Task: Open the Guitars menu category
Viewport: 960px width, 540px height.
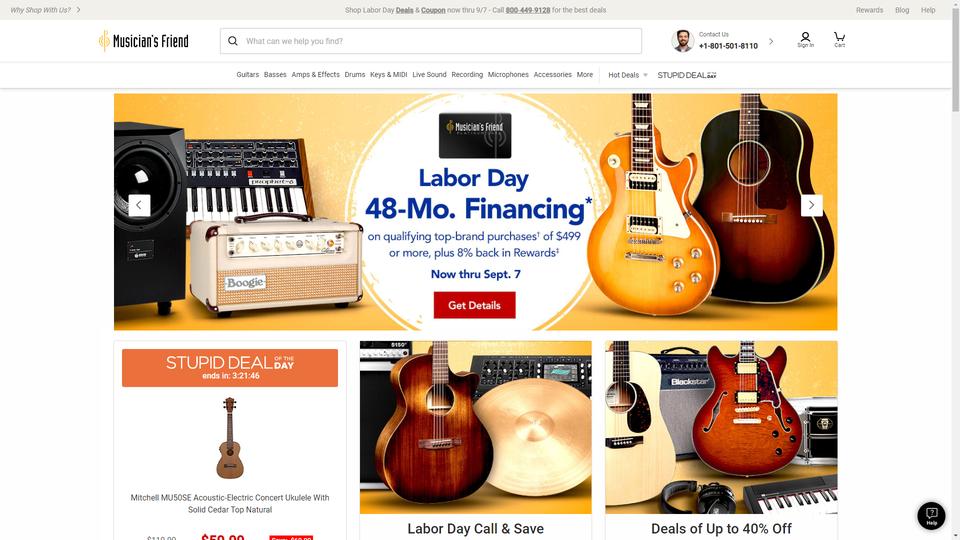Action: (247, 75)
